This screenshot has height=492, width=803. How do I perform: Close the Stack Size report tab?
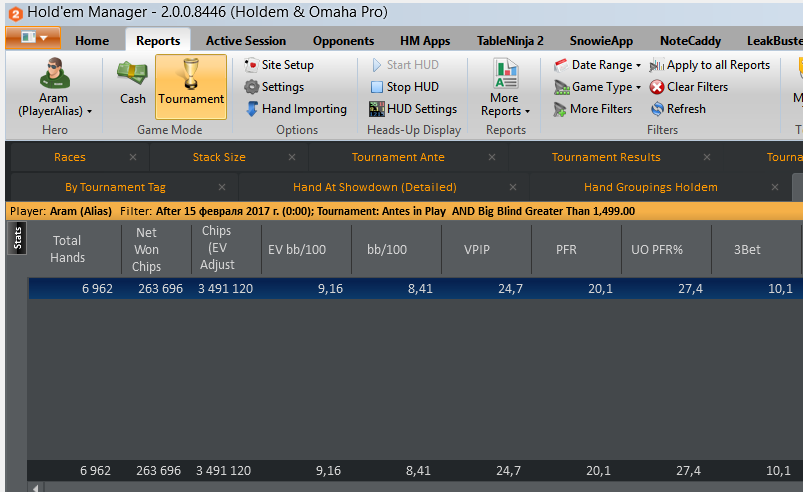(292, 157)
